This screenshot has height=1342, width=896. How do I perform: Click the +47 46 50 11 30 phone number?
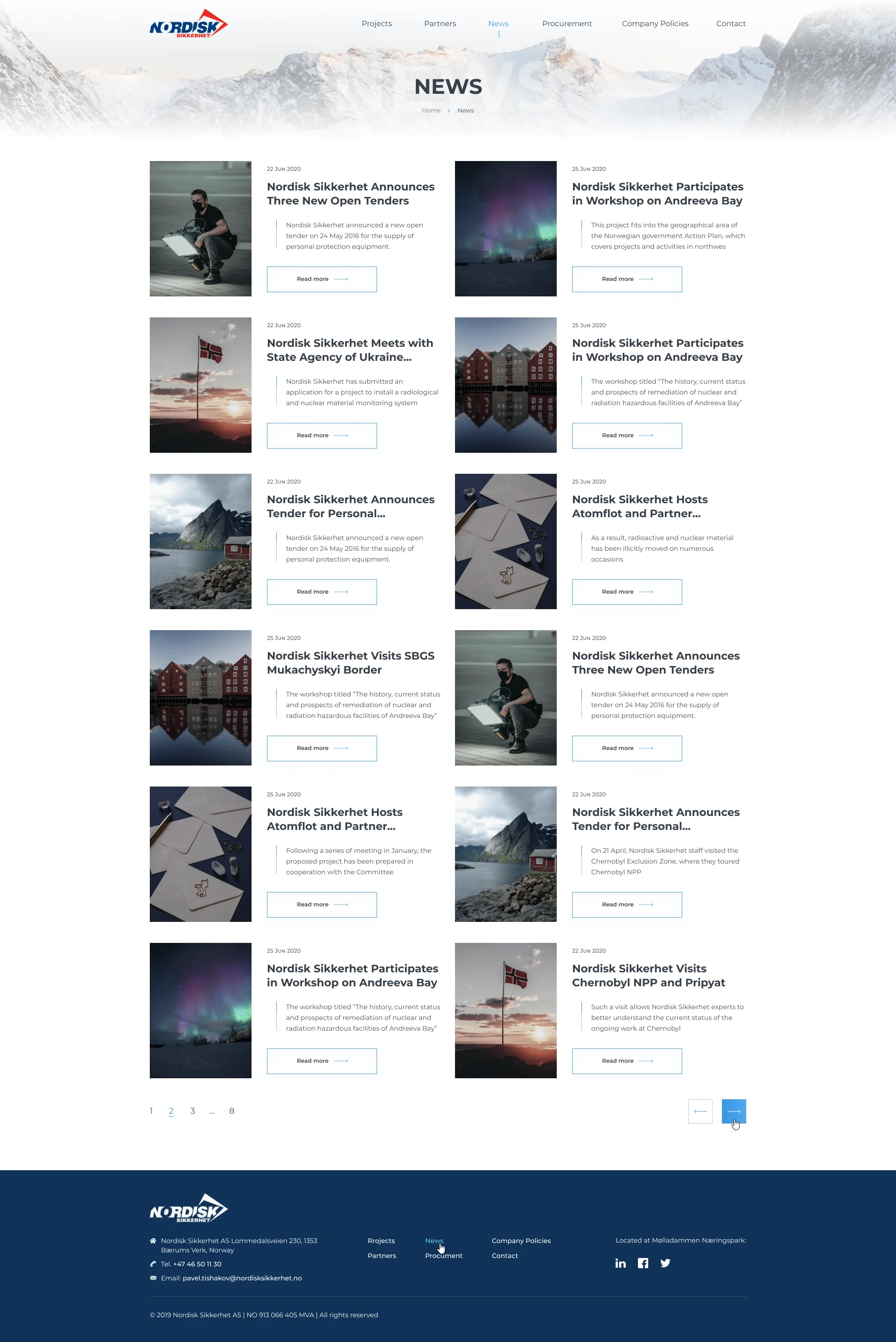(197, 1264)
